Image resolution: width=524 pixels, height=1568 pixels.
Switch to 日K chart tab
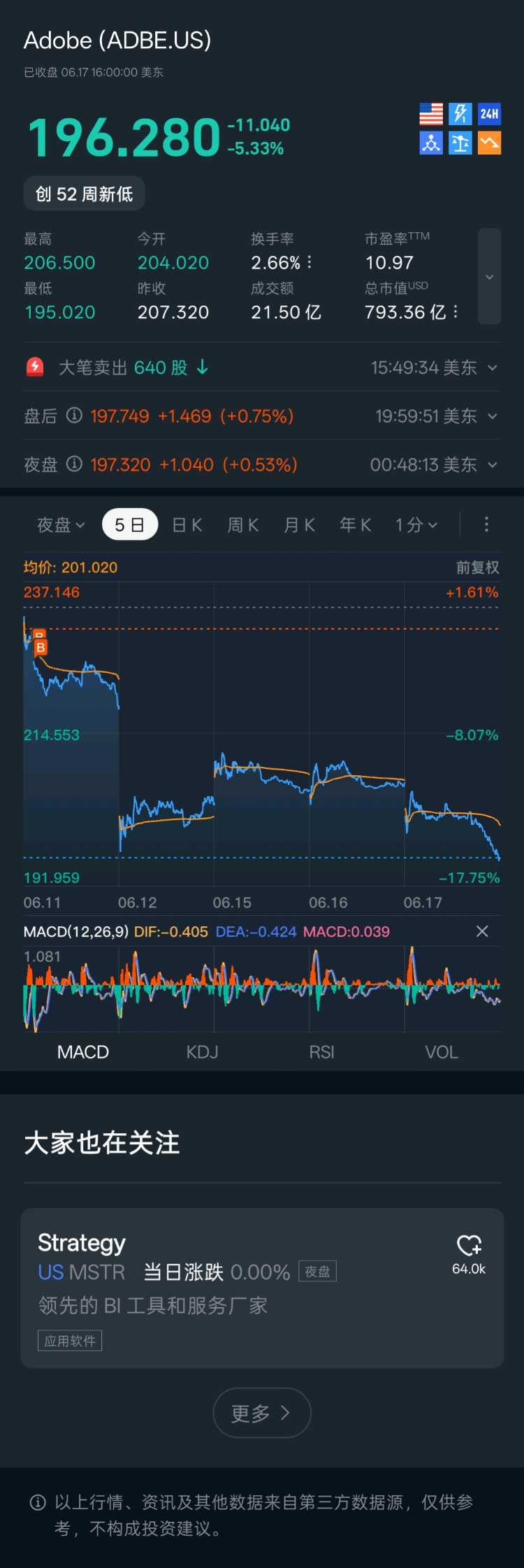pyautogui.click(x=187, y=524)
